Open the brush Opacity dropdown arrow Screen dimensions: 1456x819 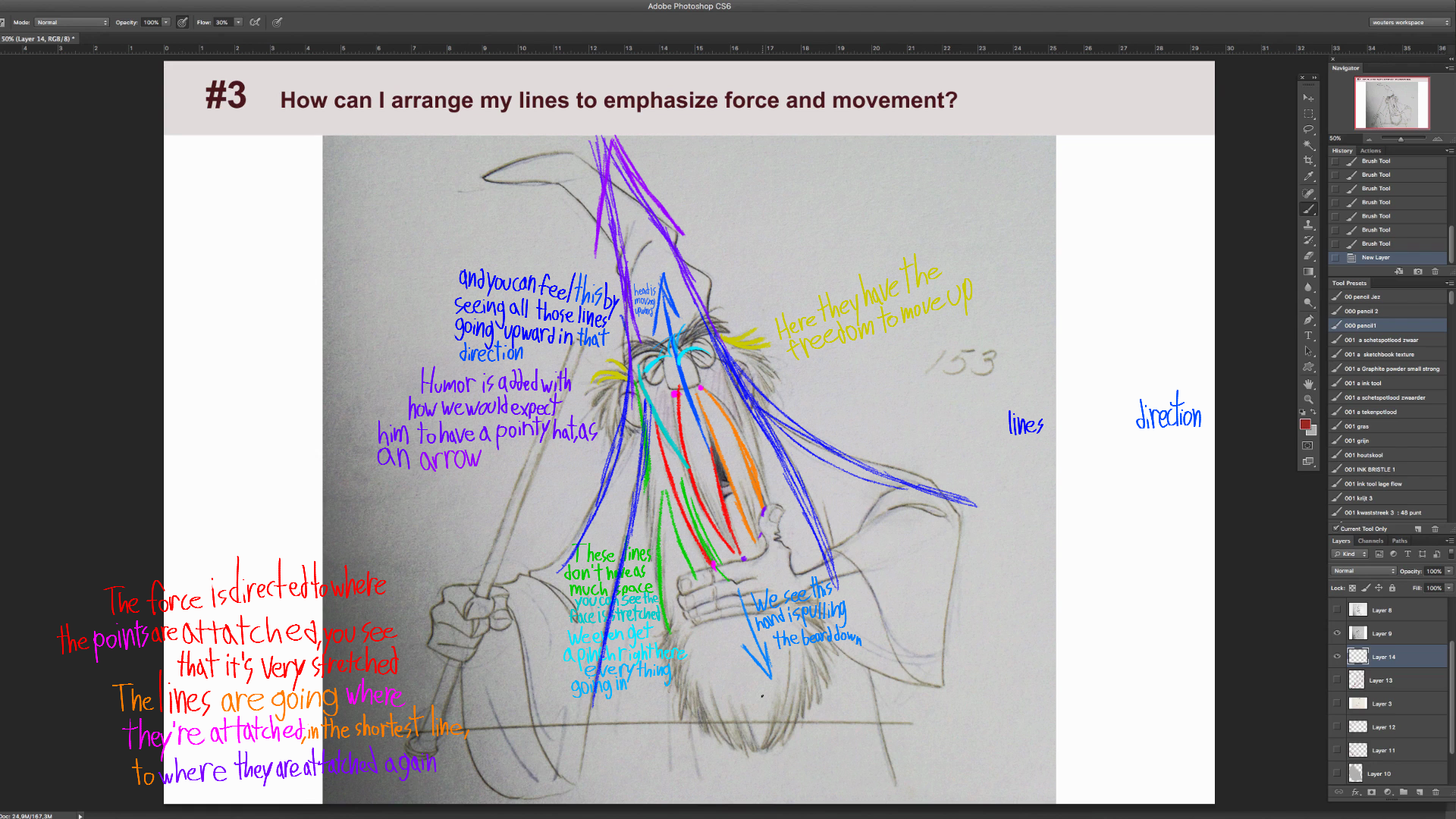coord(166,22)
